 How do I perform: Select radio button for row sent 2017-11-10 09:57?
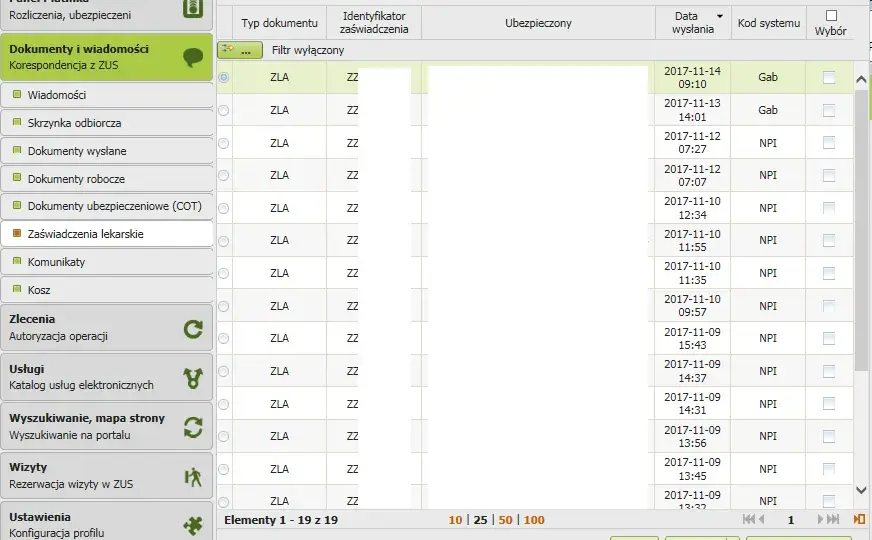pyautogui.click(x=224, y=306)
